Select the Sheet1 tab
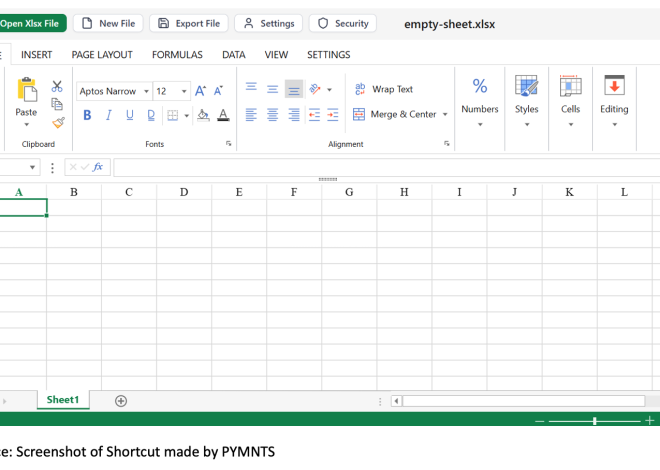 tap(63, 400)
